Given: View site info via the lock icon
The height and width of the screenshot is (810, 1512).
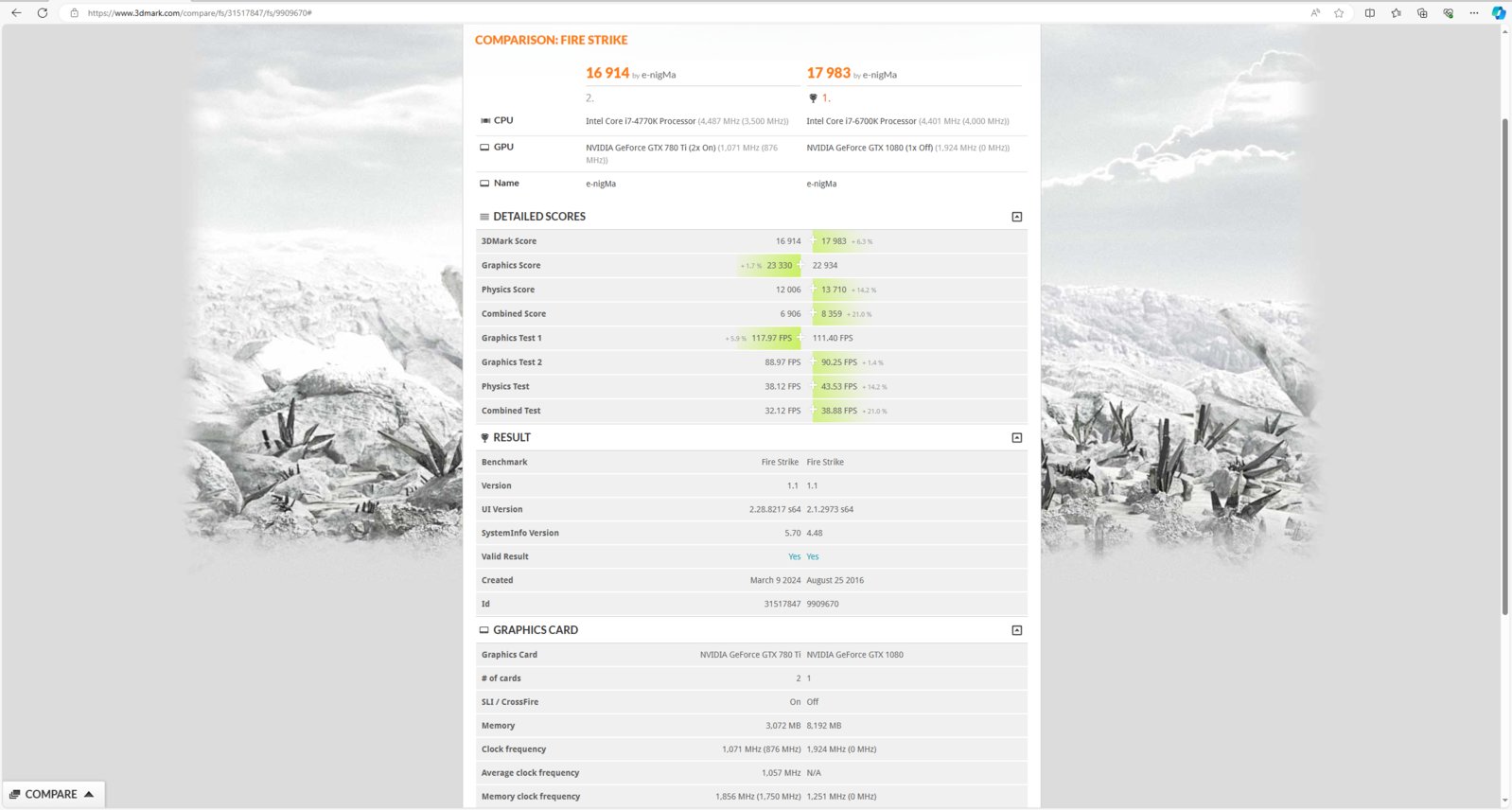Looking at the screenshot, I should pyautogui.click(x=74, y=13).
